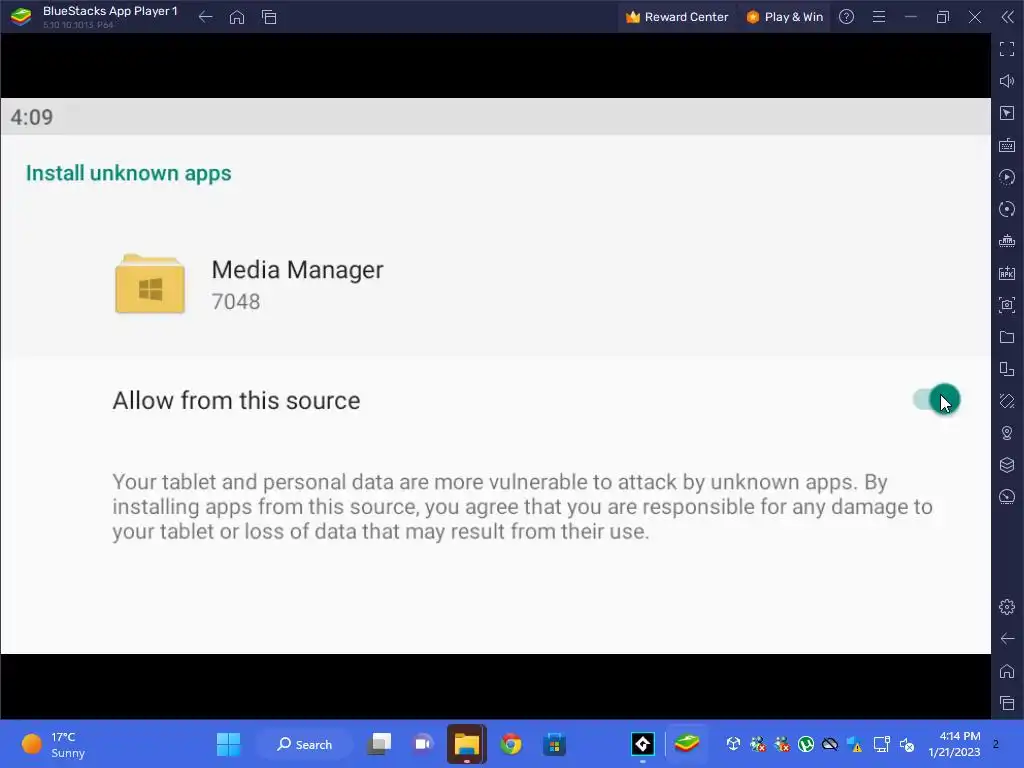Click the speedometer eco mode icon

1007,497
